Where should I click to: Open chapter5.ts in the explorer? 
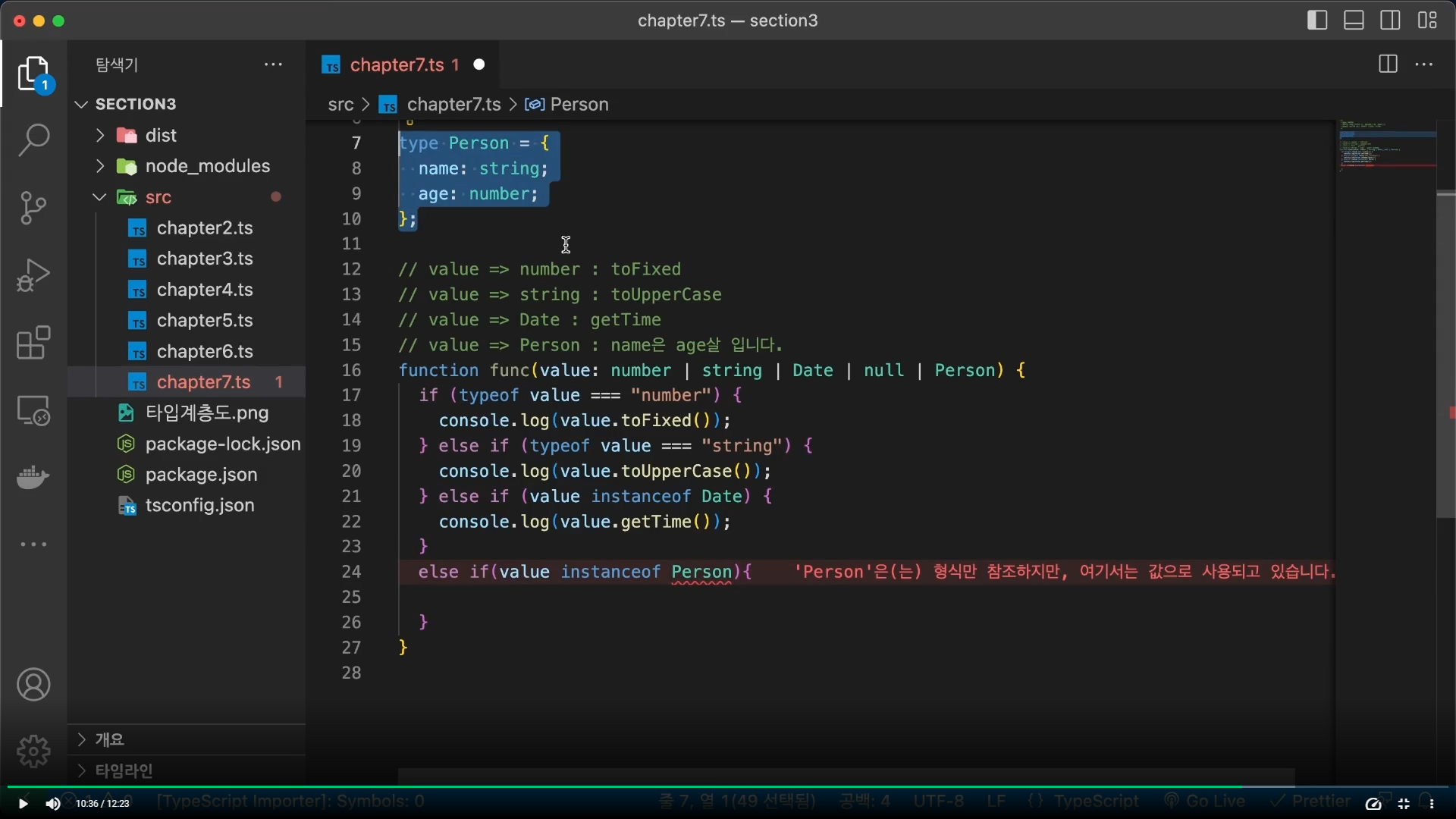point(205,321)
